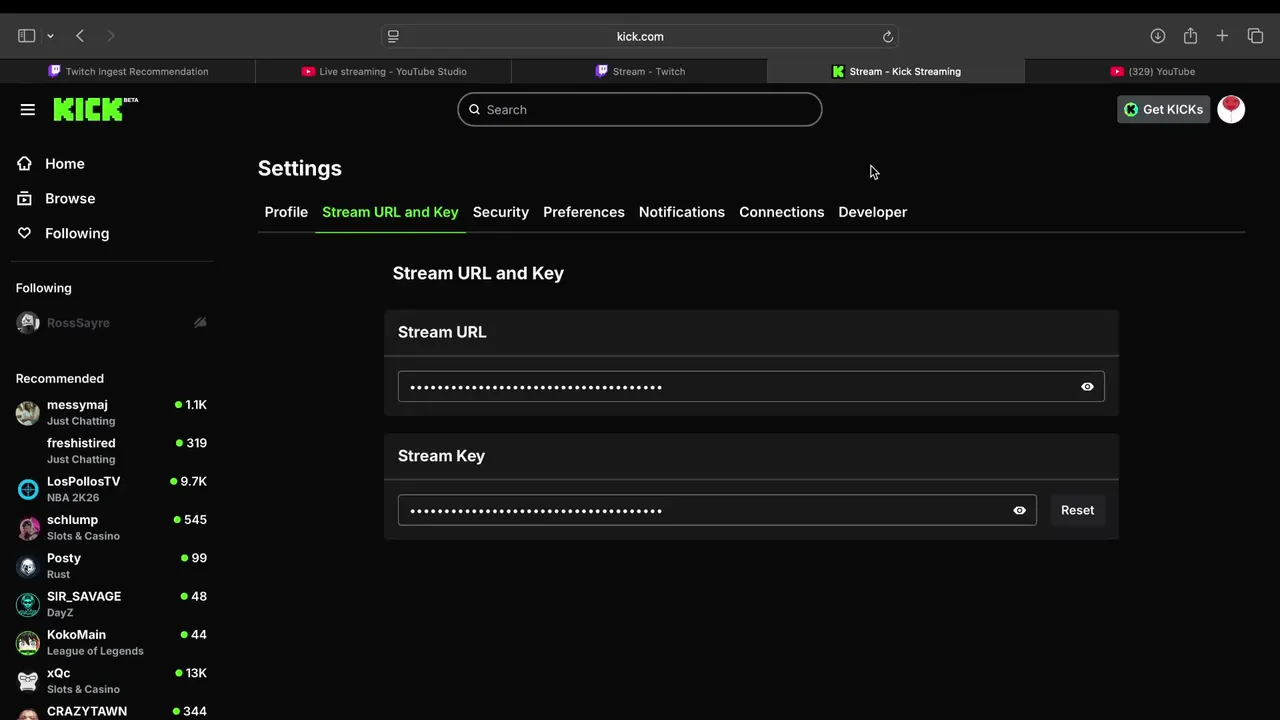This screenshot has width=1280, height=720.
Task: Click offline icon next to RossSayre
Action: point(200,323)
